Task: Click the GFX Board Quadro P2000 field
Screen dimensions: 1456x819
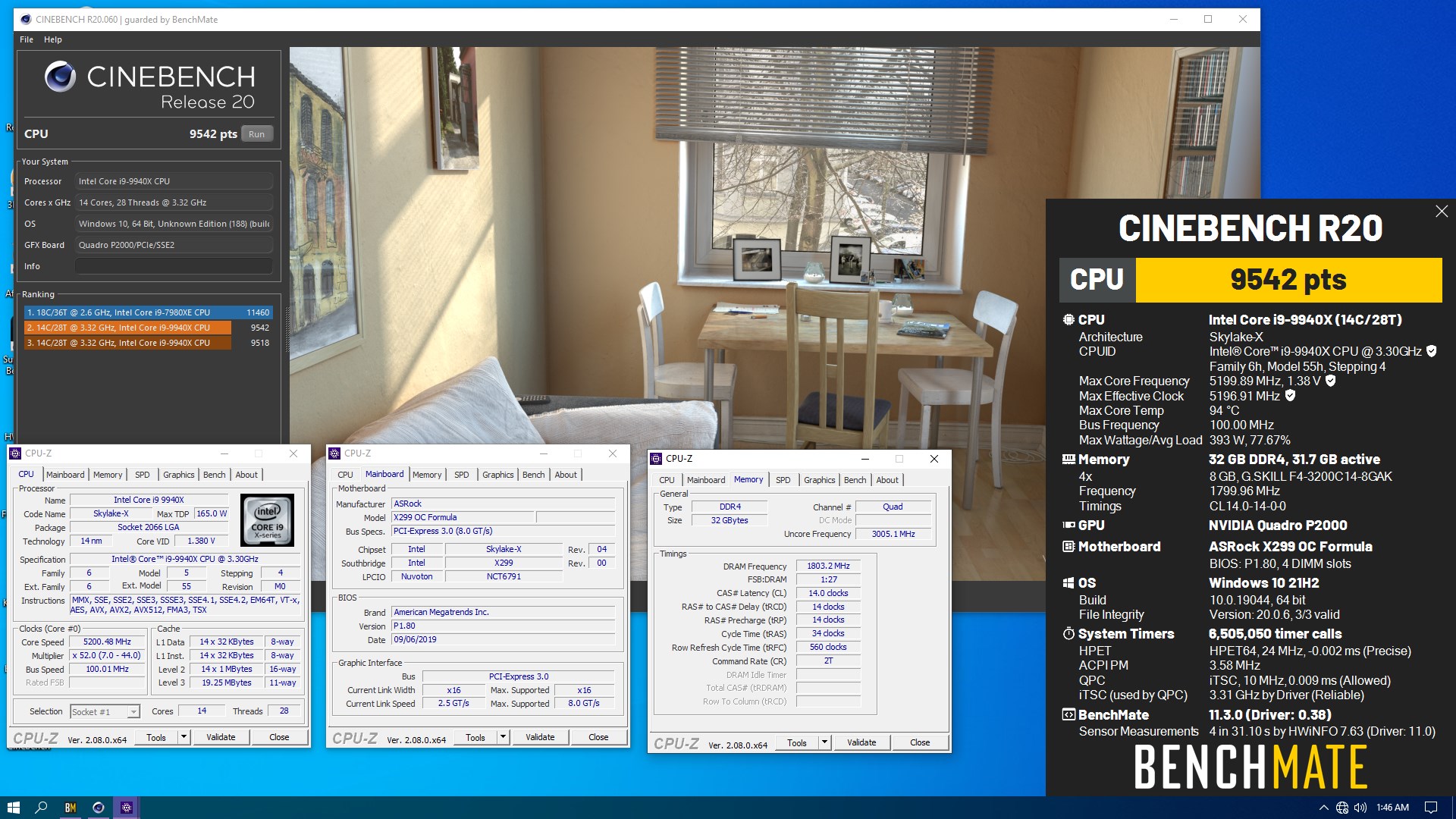Action: tap(174, 245)
